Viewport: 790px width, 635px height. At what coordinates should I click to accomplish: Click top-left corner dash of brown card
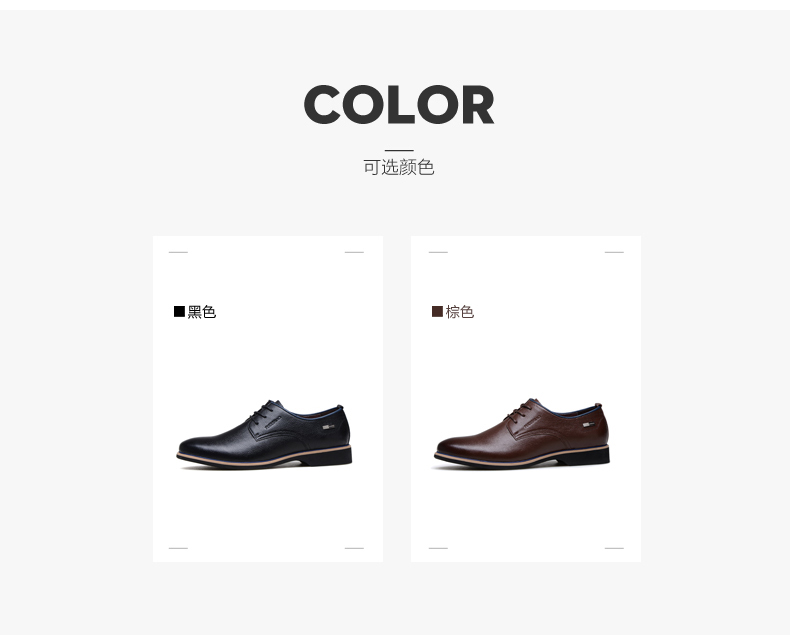tap(438, 252)
